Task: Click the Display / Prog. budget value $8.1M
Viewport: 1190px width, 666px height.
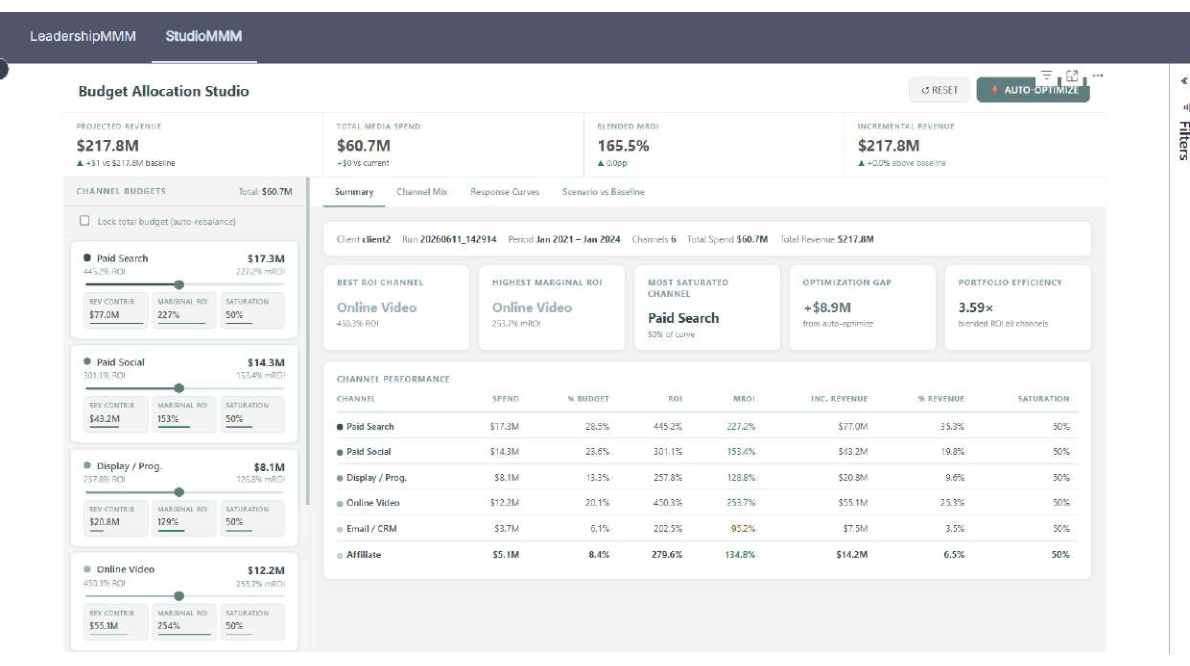Action: pos(269,467)
